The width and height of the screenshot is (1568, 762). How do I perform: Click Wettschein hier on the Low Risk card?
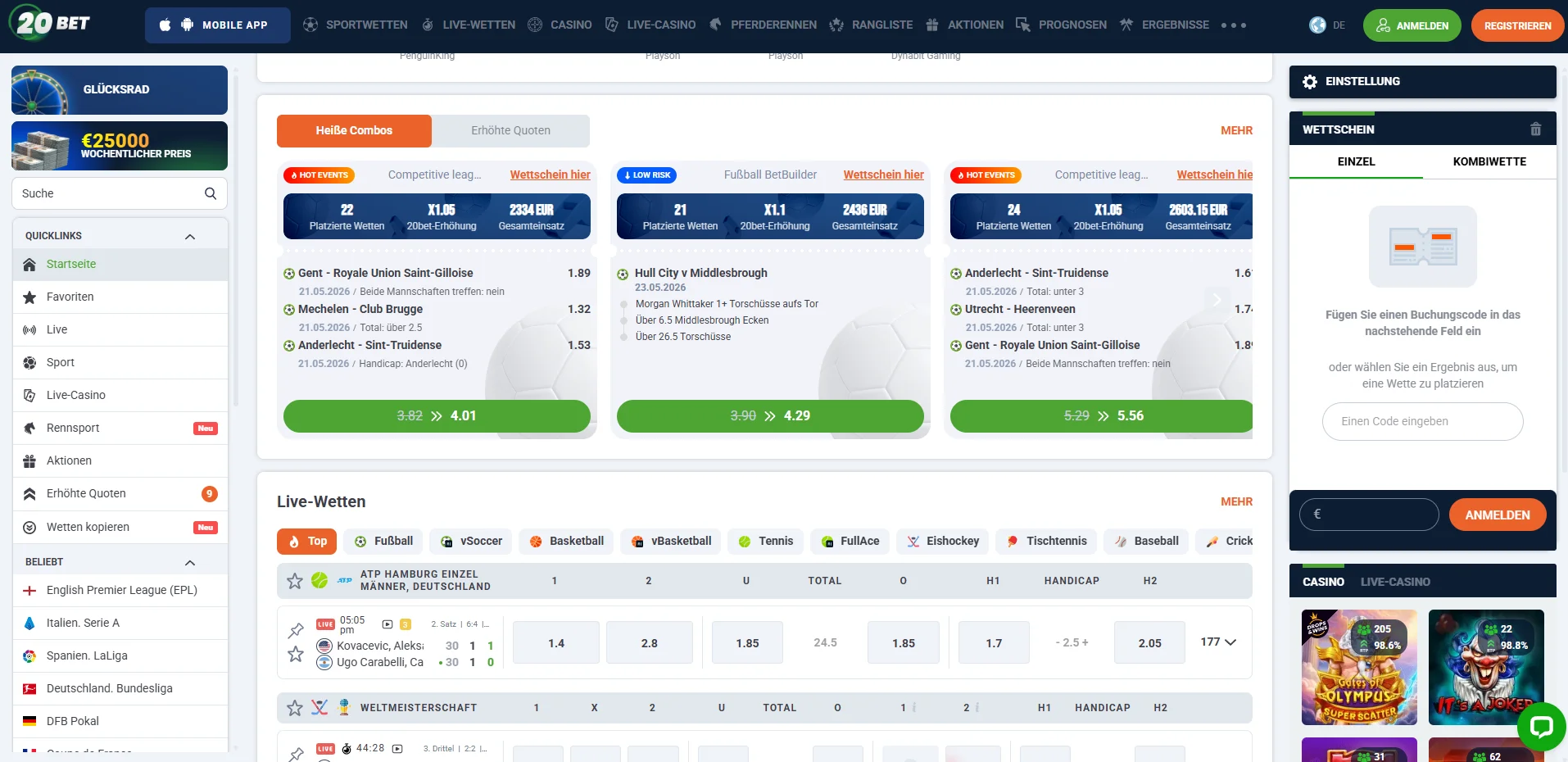(x=883, y=175)
